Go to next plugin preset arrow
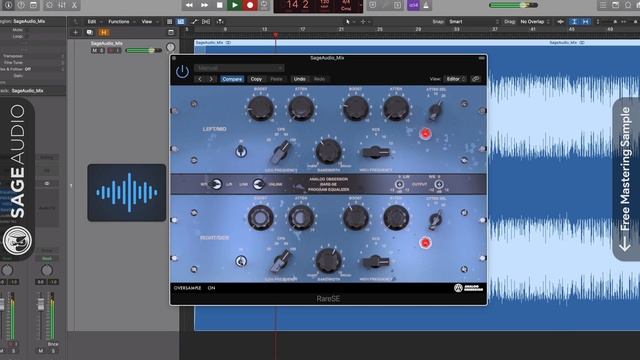Screen dimensions: 640x360 (x=211, y=79)
